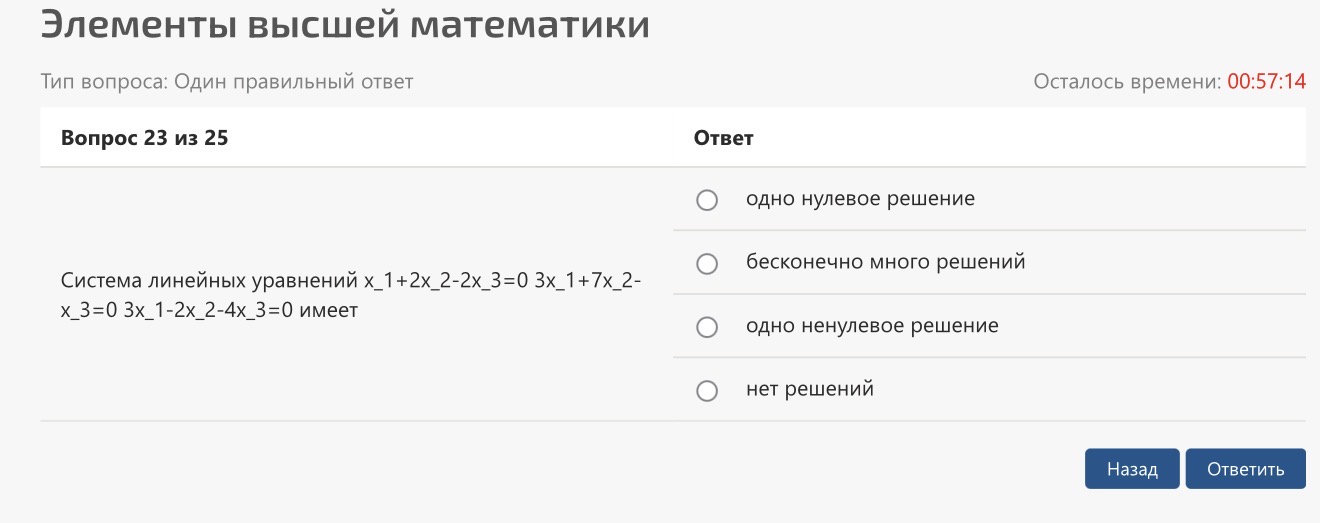
Task: Click the 'Осталось времени' label
Action: pyautogui.click(x=1127, y=82)
